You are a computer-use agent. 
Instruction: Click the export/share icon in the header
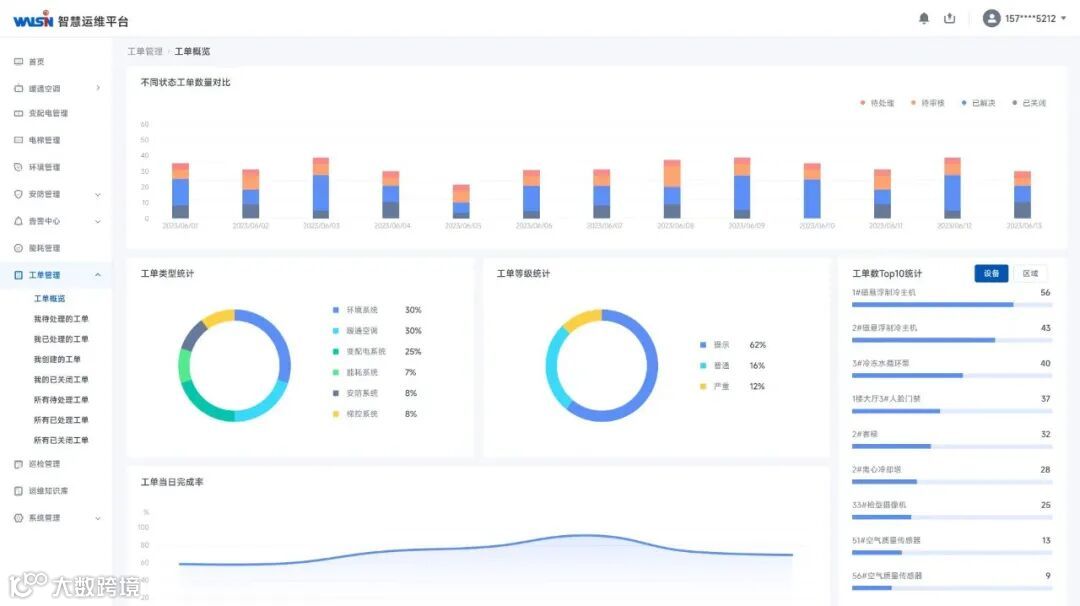click(x=949, y=19)
